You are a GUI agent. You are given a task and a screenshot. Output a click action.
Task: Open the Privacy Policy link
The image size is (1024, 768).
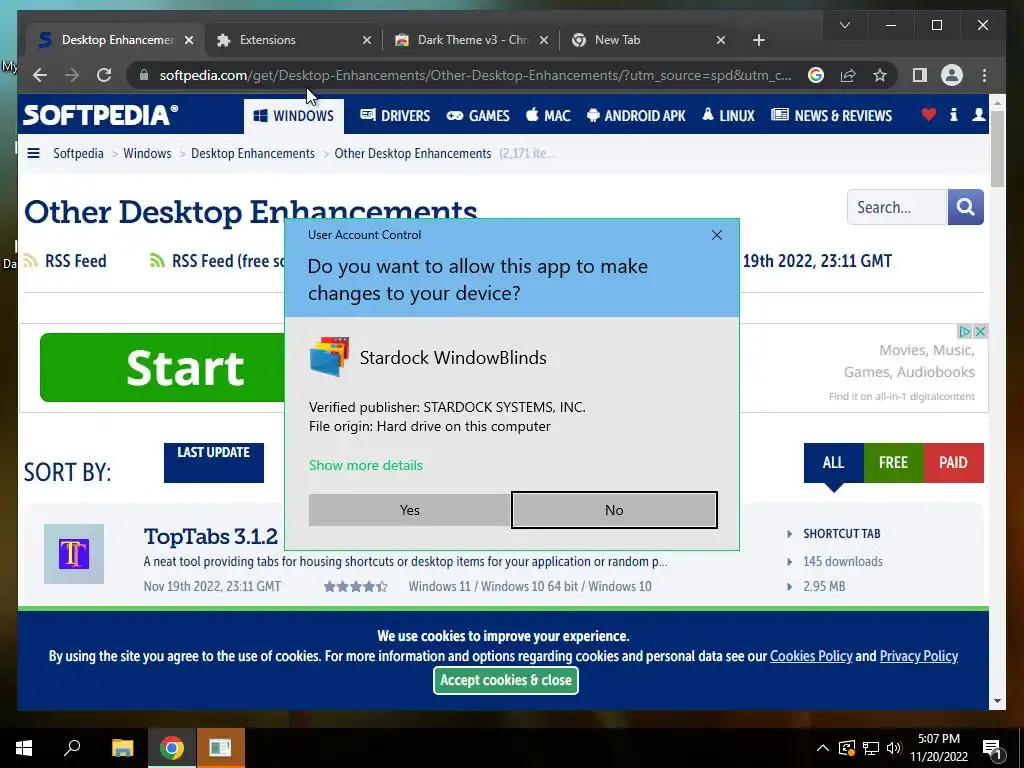[x=919, y=656]
